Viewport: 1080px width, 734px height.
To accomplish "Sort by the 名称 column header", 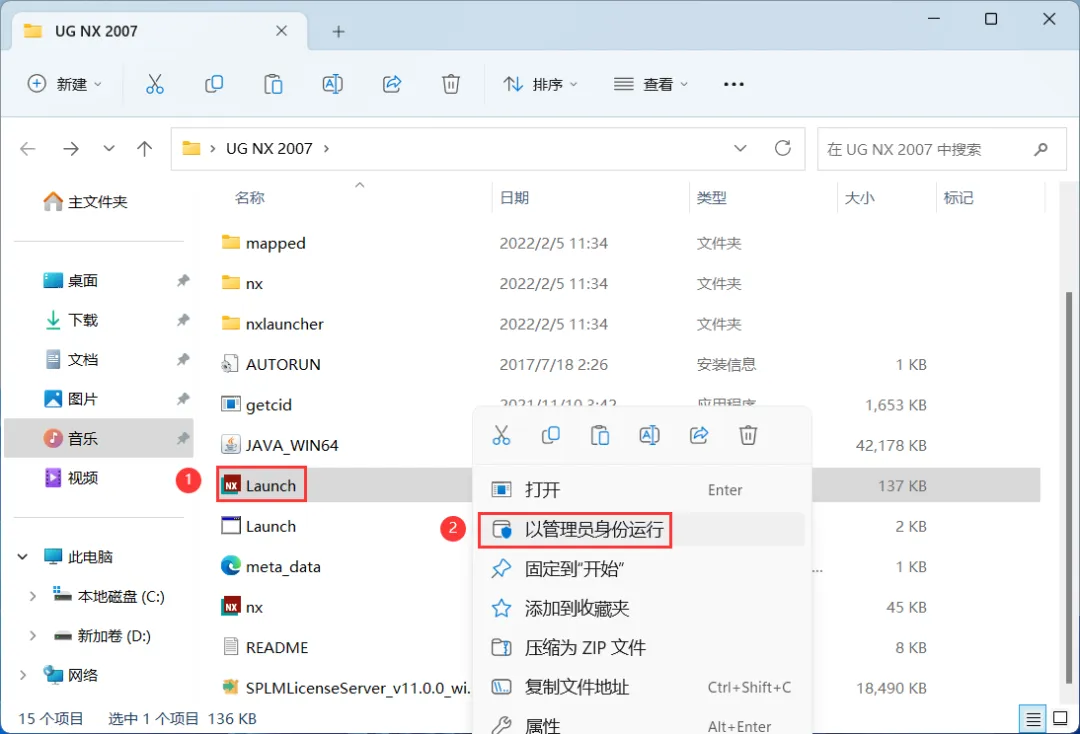I will pos(249,198).
